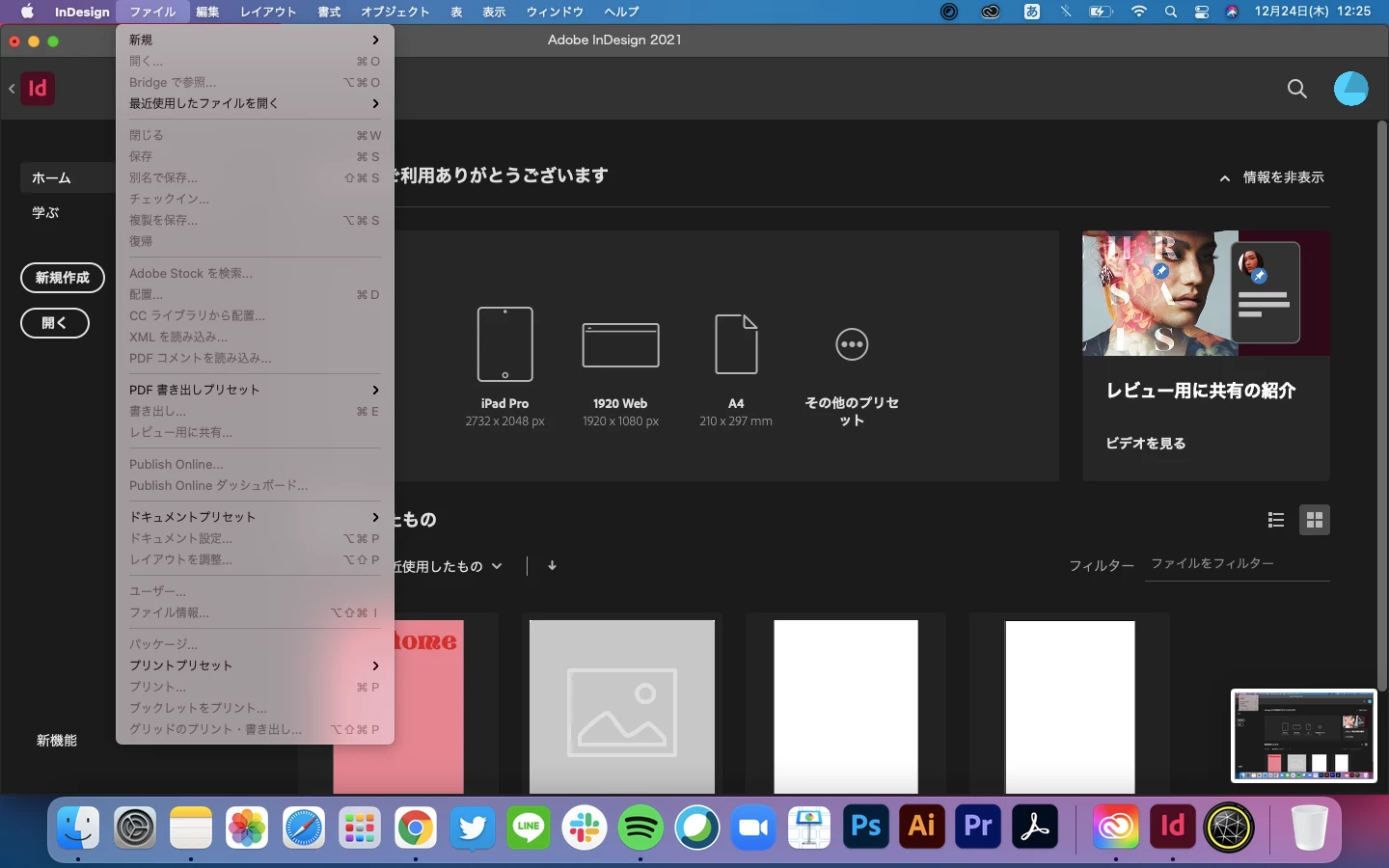The height and width of the screenshot is (868, 1389).
Task: Open Acrobat from the Dock
Action: [x=1034, y=827]
